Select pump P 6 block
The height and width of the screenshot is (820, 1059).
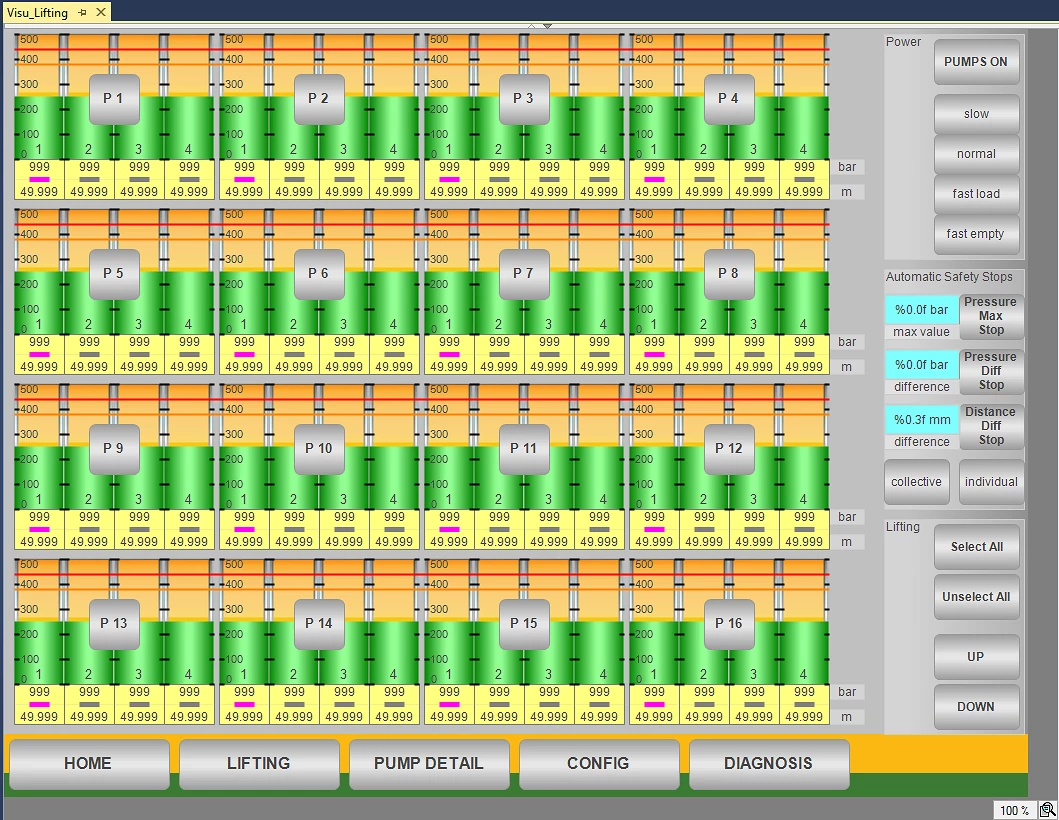319,274
